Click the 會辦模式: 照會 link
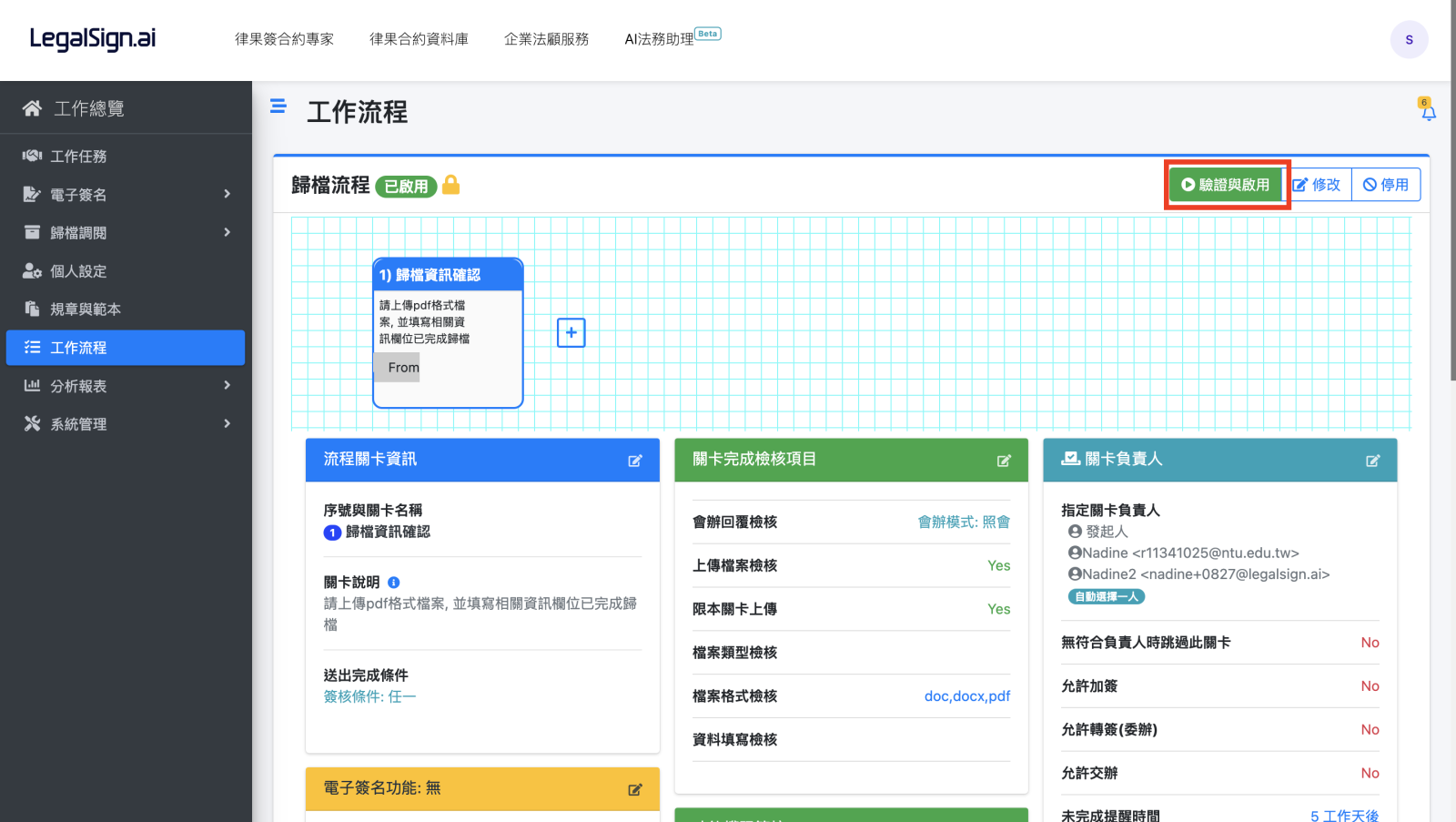Viewport: 1456px width, 822px height. [x=964, y=522]
